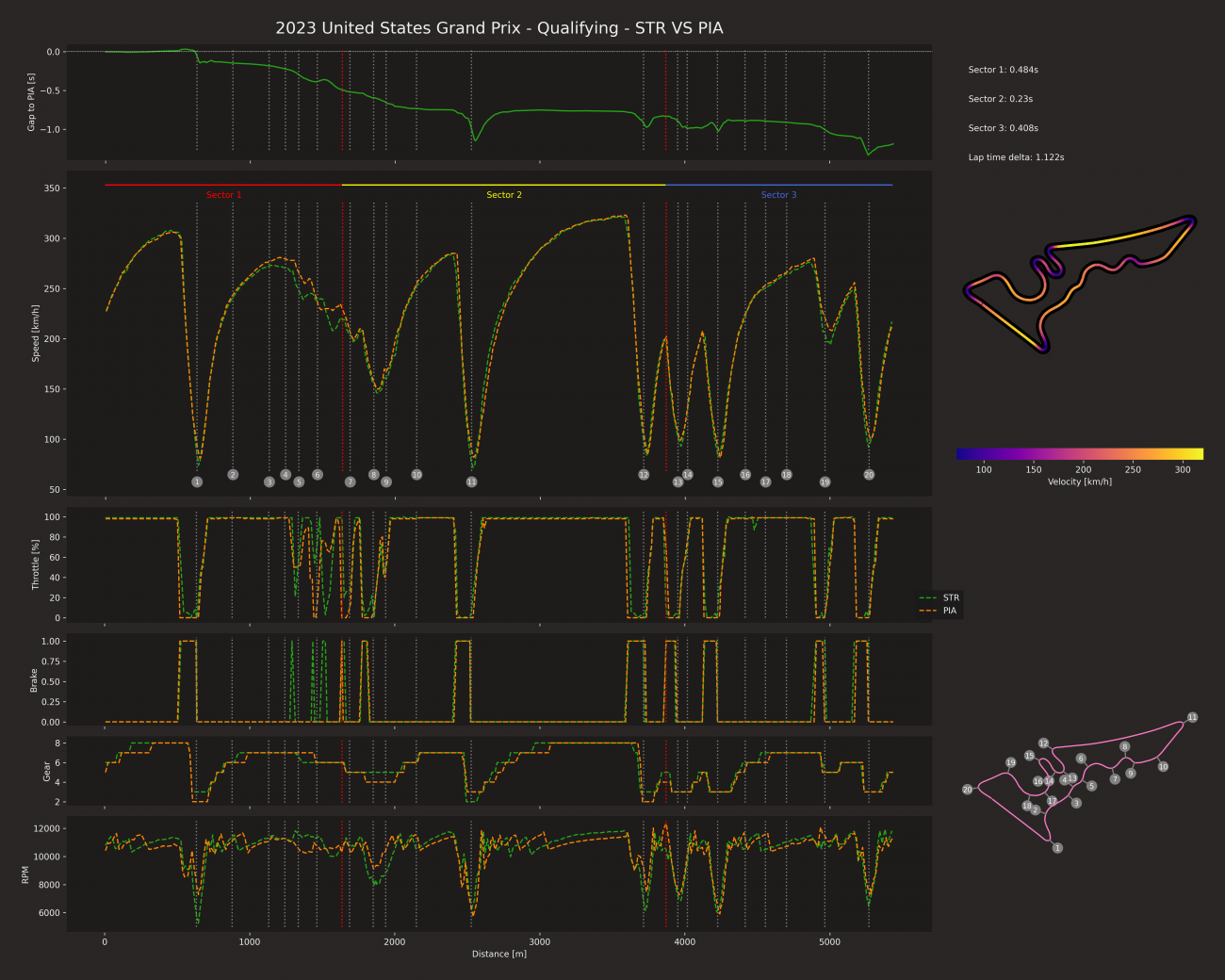Click the 'Velocity [km/h]' colorbar label
This screenshot has width=1225, height=980.
[1080, 482]
